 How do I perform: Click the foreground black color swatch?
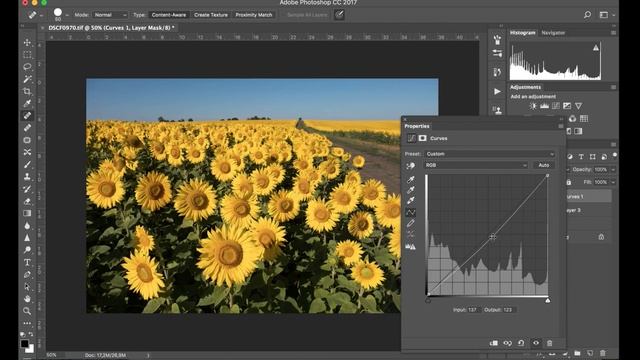pos(24,343)
